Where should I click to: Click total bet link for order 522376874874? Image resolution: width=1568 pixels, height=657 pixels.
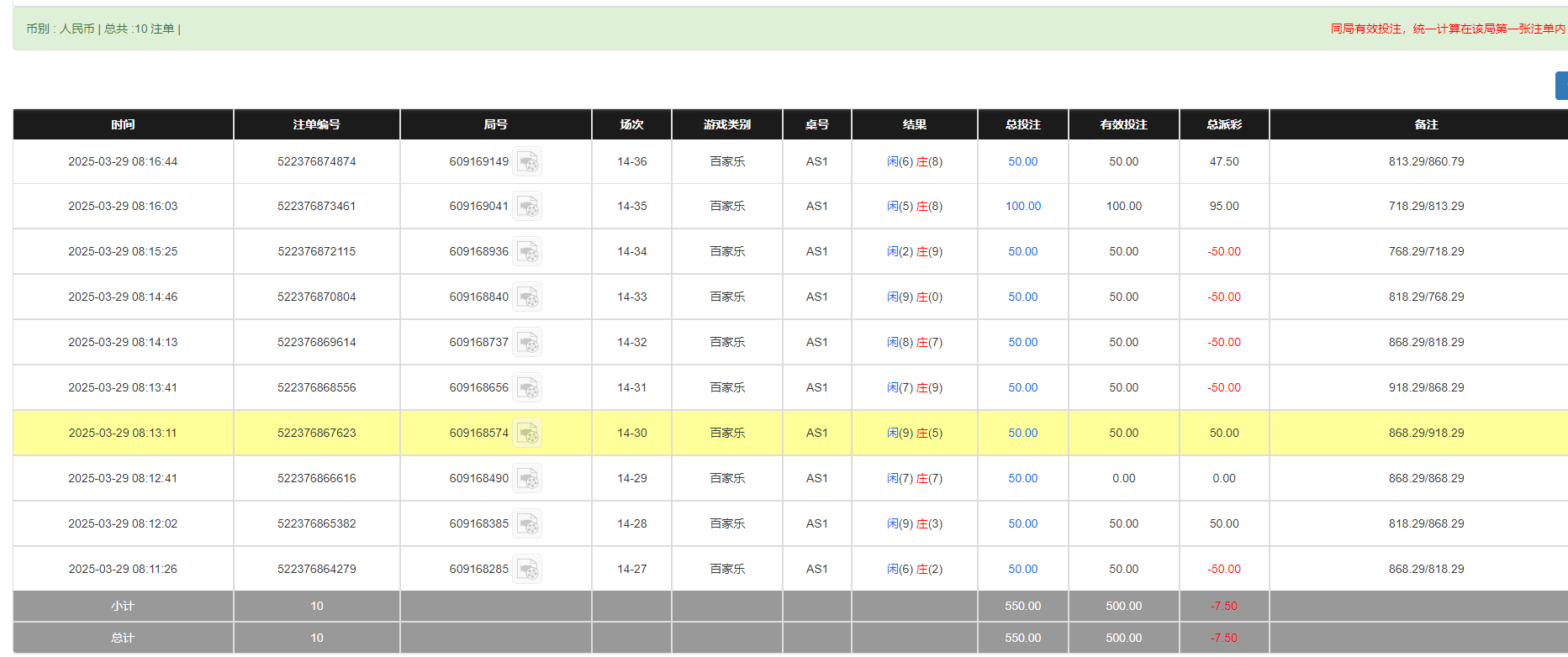pyautogui.click(x=1022, y=161)
